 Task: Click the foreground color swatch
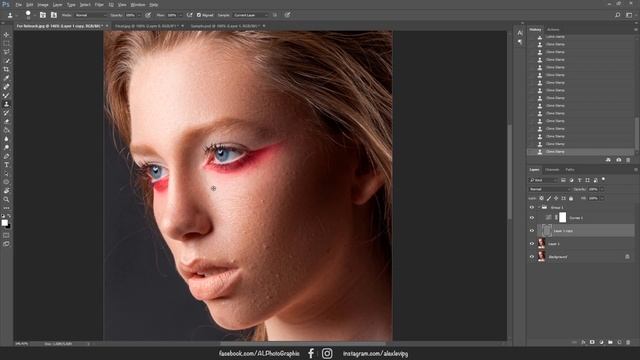[4, 222]
